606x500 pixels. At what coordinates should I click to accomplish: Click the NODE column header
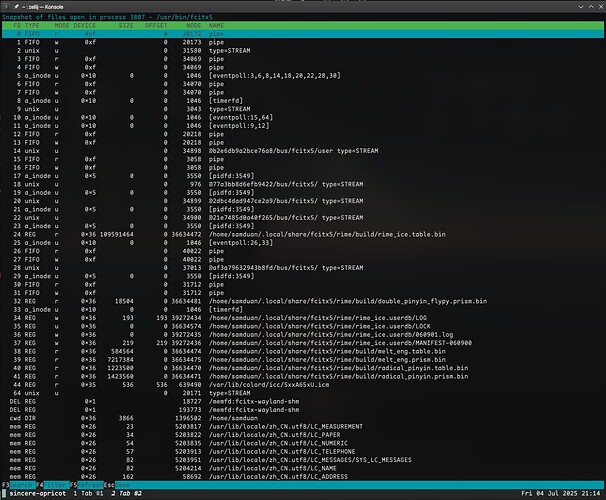194,26
